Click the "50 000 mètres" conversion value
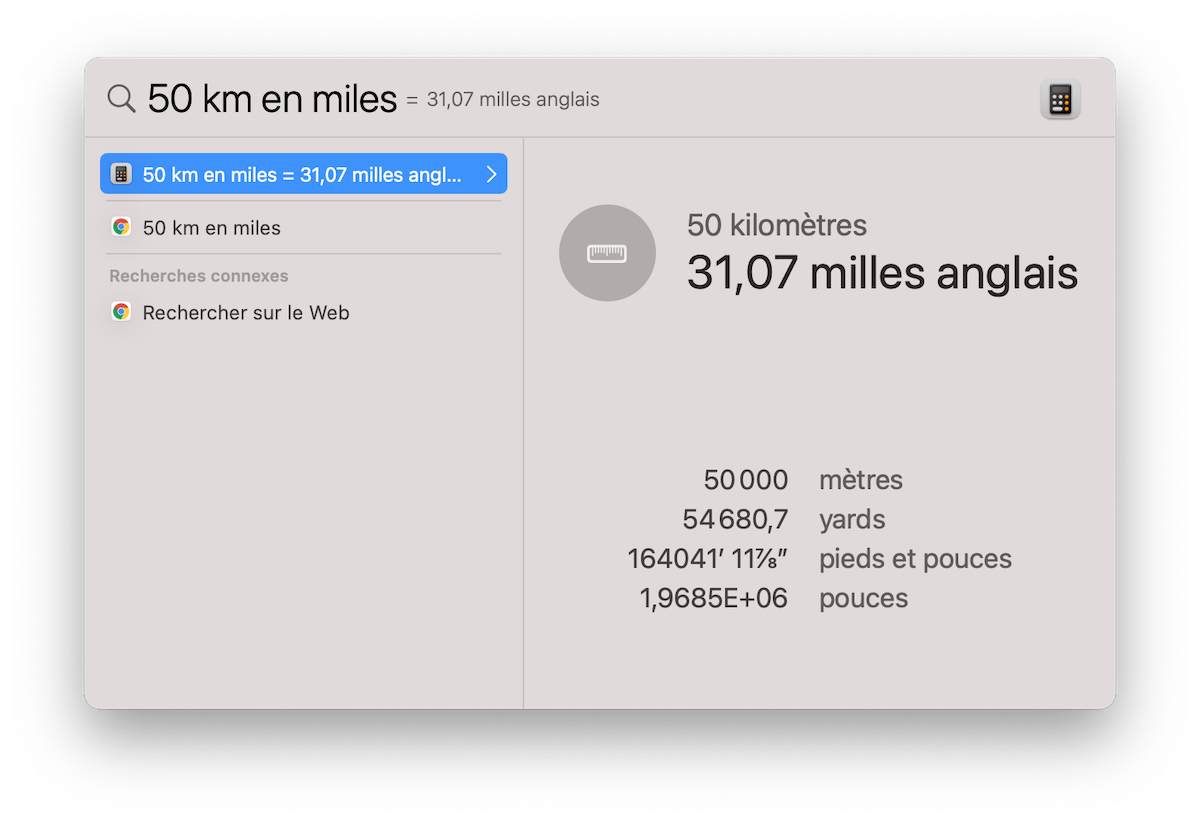Viewport: 1200px width, 821px height. pyautogui.click(x=746, y=480)
